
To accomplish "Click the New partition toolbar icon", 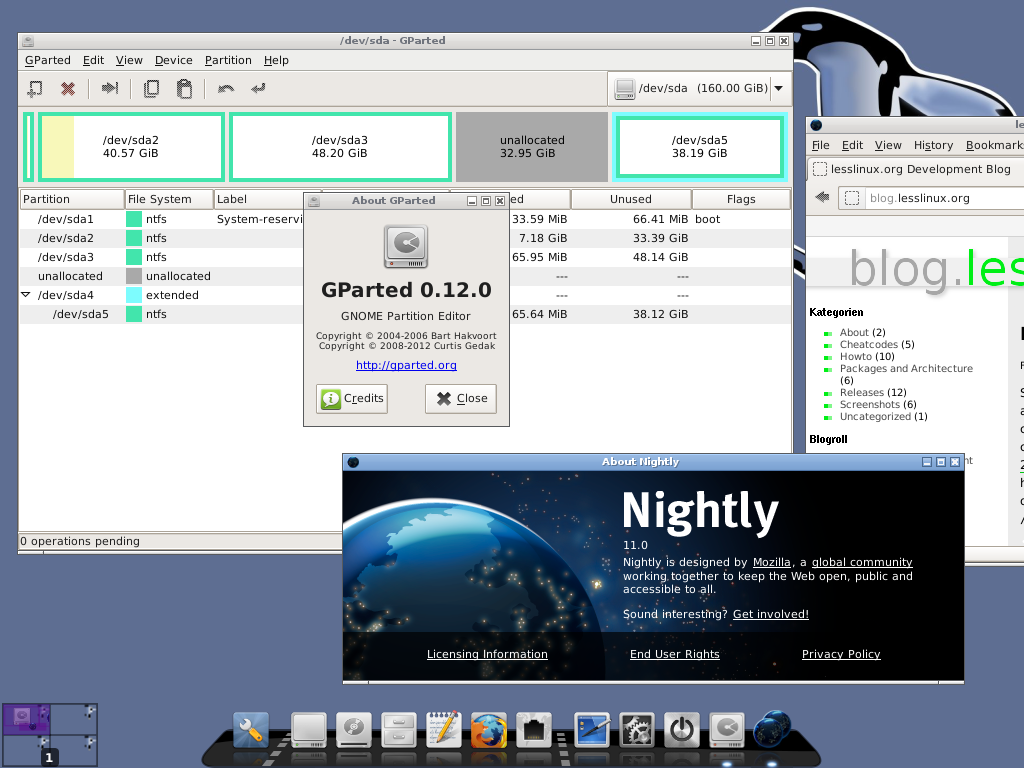I will pyautogui.click(x=35, y=88).
